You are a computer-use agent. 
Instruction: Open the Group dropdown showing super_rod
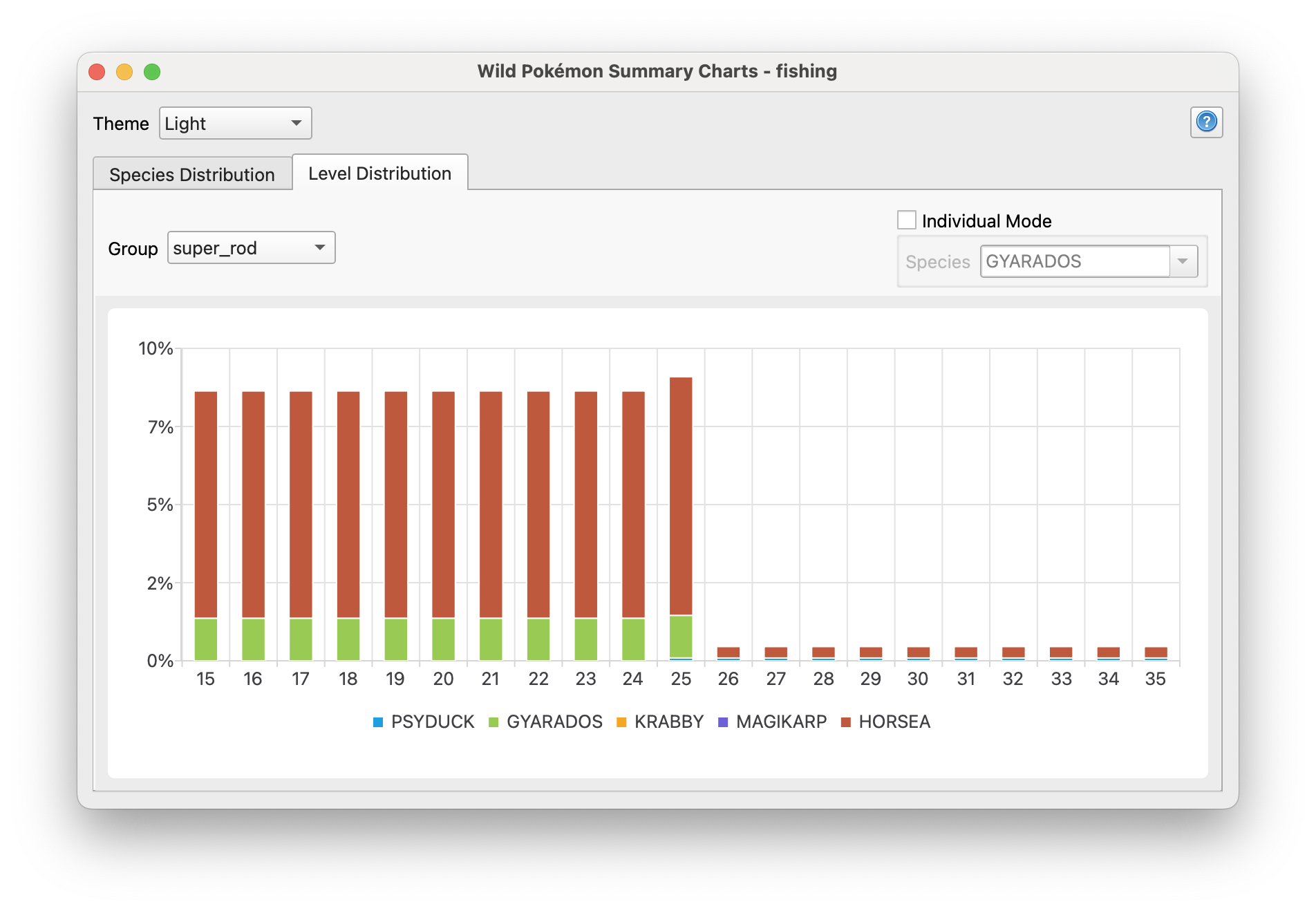(x=252, y=247)
